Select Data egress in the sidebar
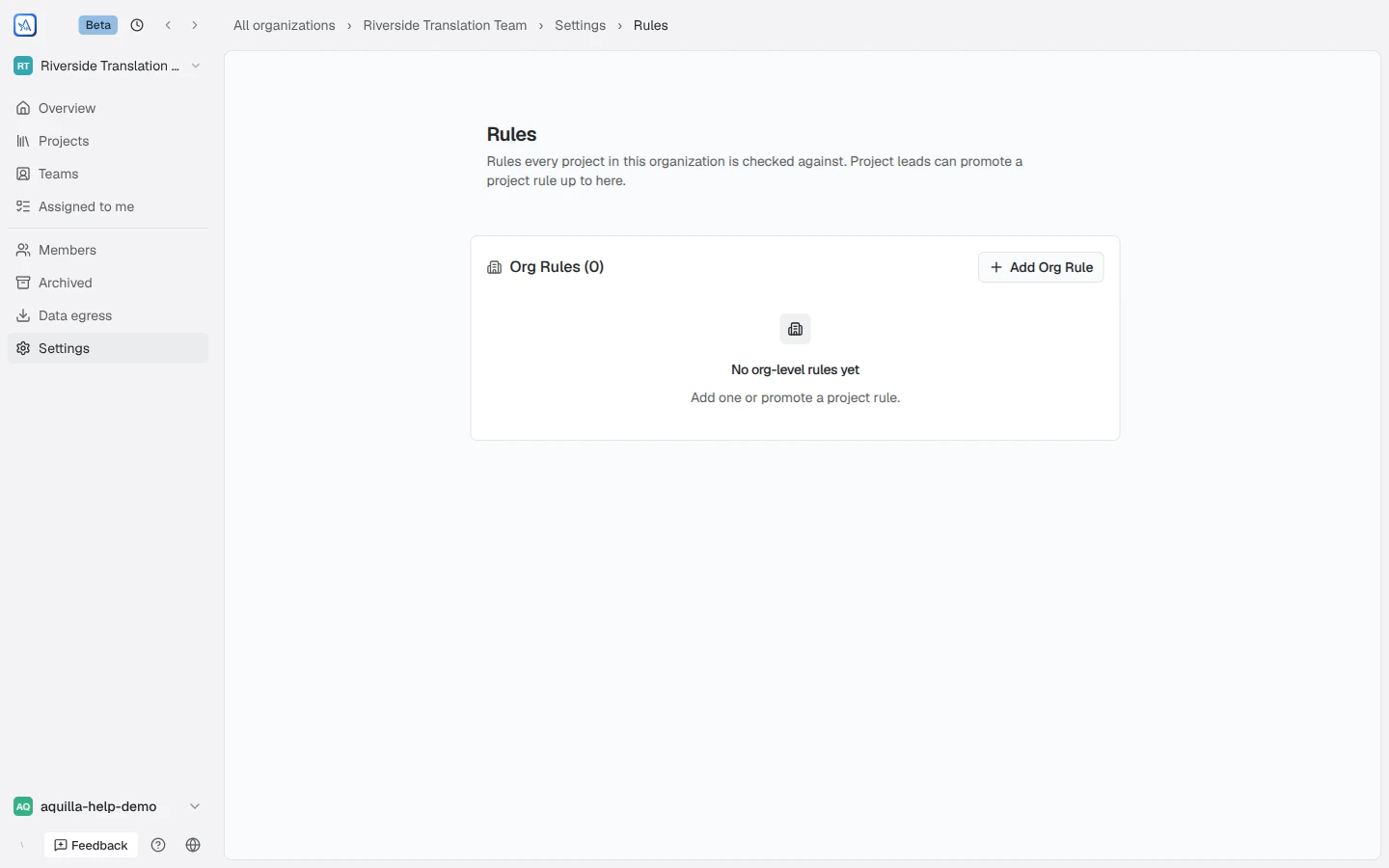Viewport: 1389px width, 868px height. pos(108,315)
